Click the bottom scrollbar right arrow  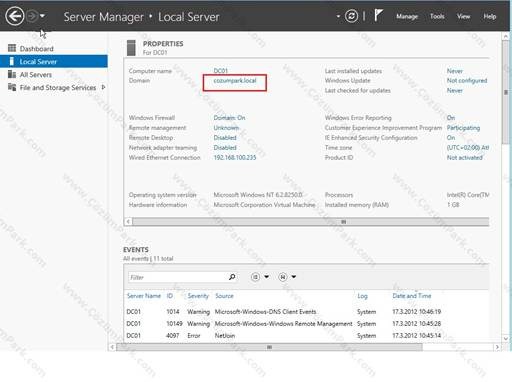coord(497,347)
